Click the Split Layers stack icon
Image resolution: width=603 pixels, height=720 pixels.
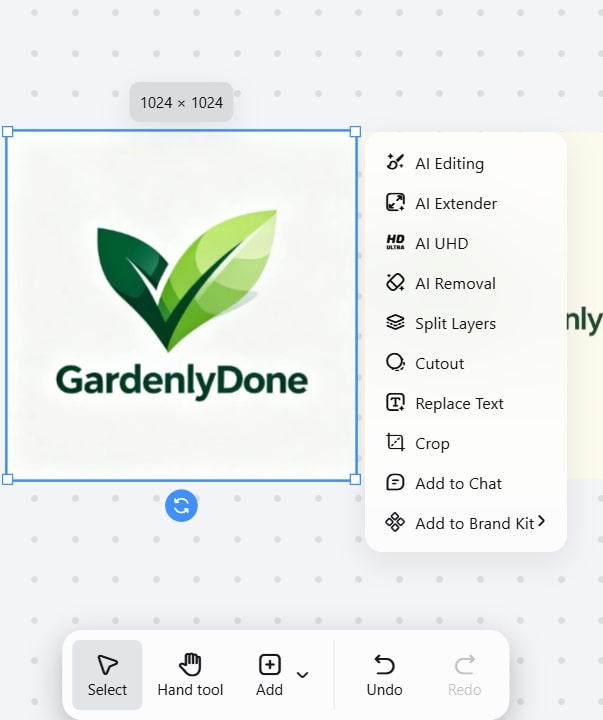[395, 323]
